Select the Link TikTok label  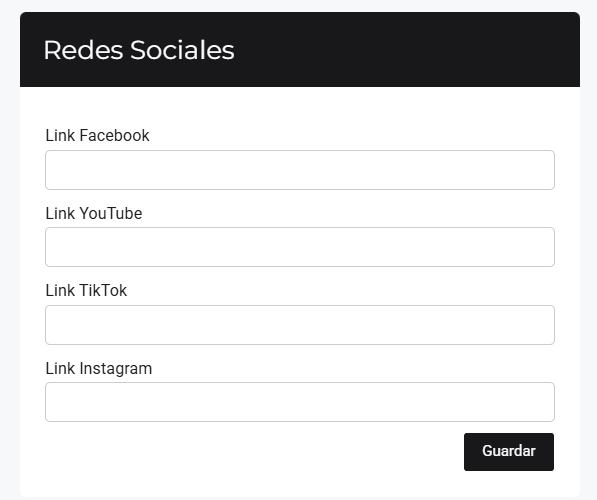[x=86, y=291]
